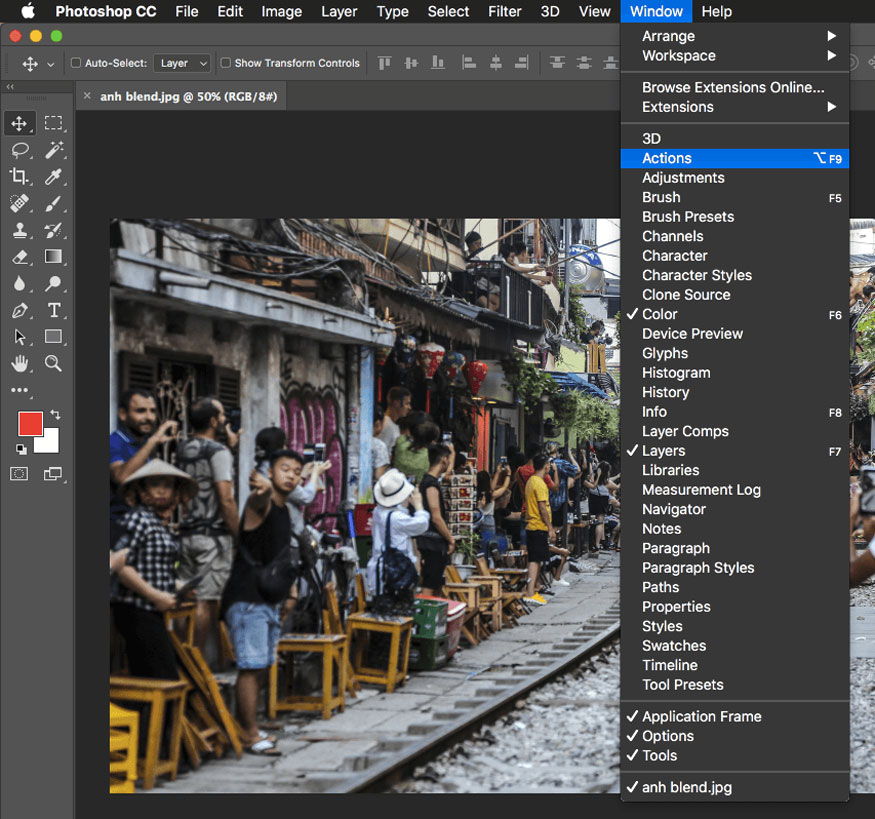Close the anh blend.jpg document tab
Screen dimensions: 875x819
(x=87, y=96)
